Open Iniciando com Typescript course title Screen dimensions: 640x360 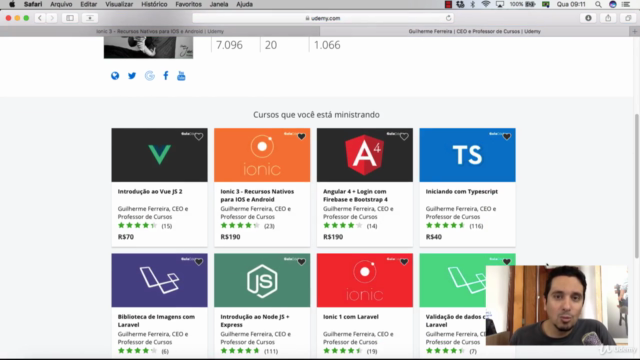coord(462,191)
